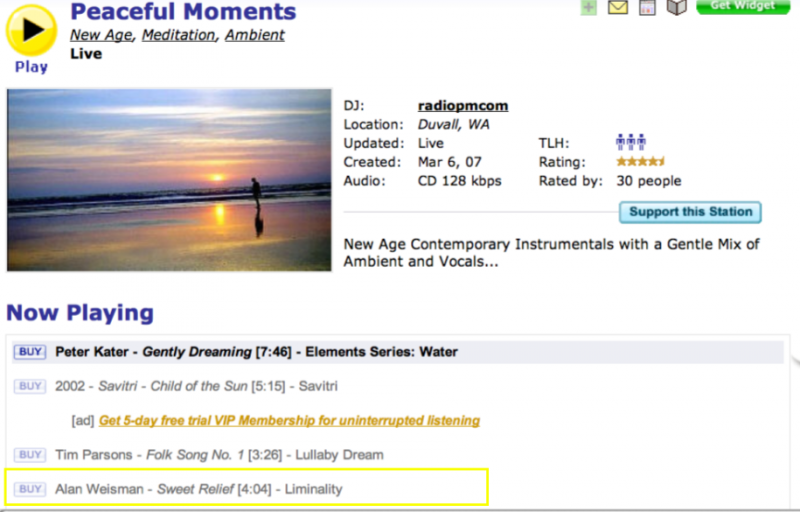Click the radiopmcom DJ link
Screen dimensions: 800x512
(x=462, y=106)
